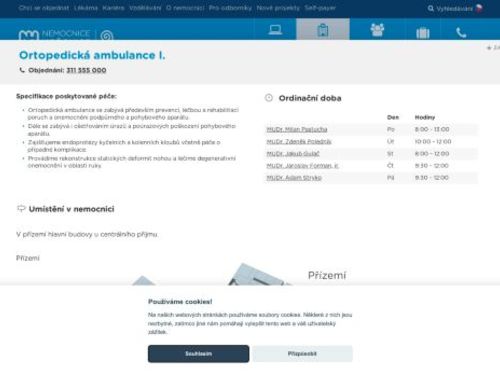Image resolution: width=500 pixels, height=375 pixels.
Task: Click hours cell for the Pá row
Action: [x=432, y=178]
